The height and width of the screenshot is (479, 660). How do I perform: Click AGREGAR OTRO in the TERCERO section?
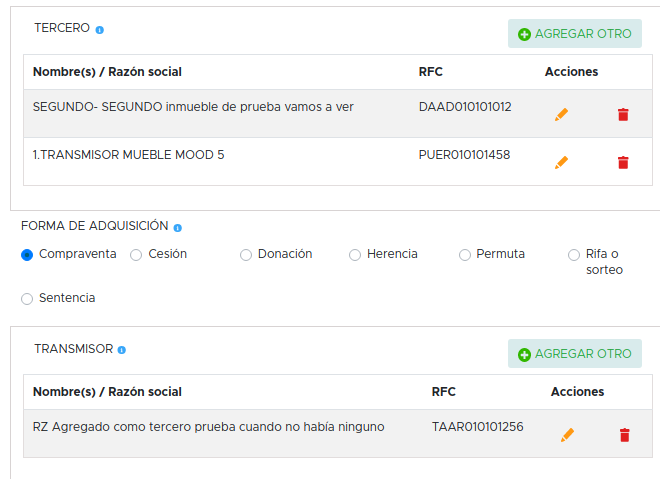tap(575, 34)
